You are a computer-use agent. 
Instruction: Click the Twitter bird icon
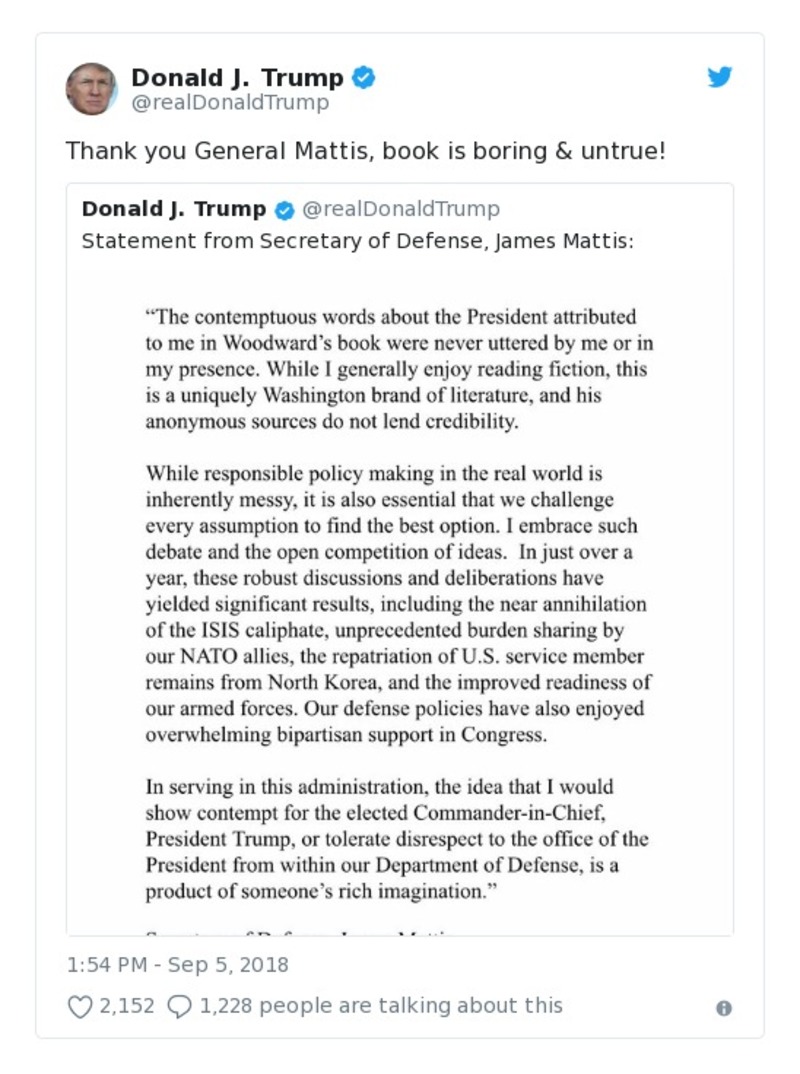click(719, 75)
